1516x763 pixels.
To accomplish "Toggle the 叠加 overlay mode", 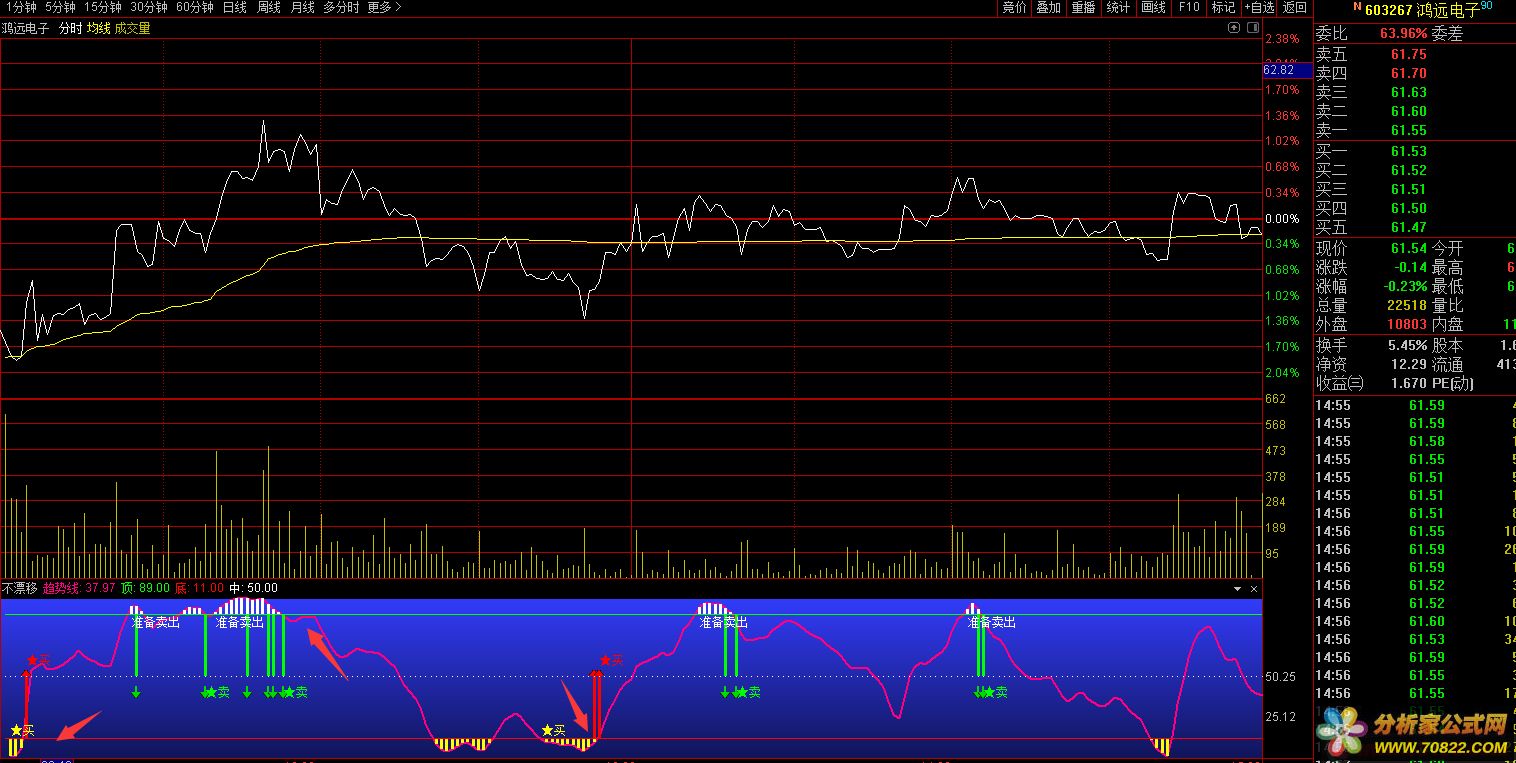I will click(x=1048, y=7).
